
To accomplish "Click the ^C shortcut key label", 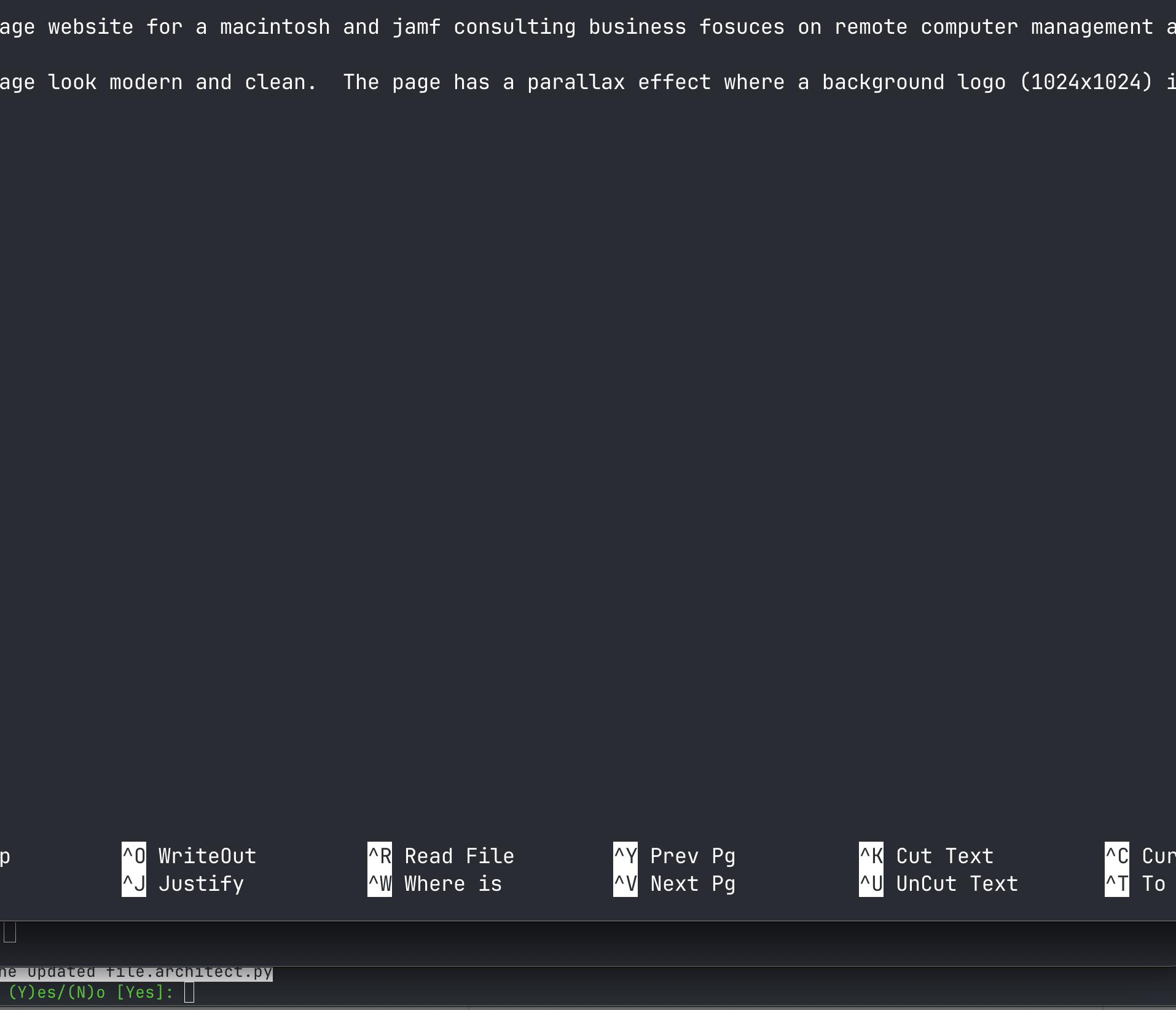I will tap(1117, 855).
